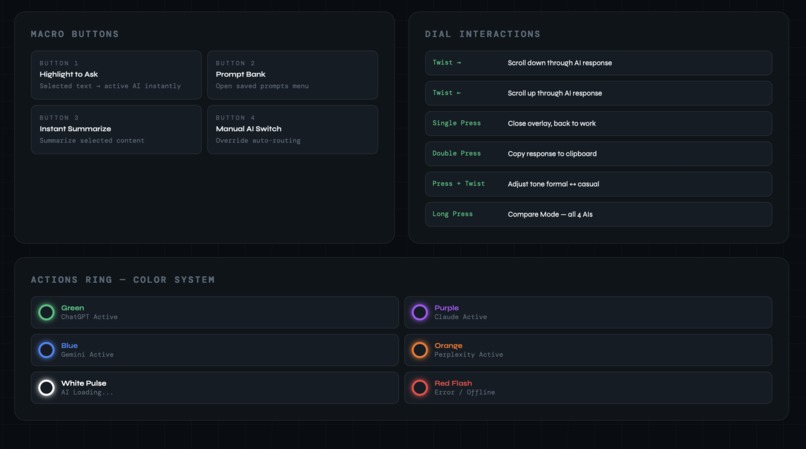Click the 'Orange' color name
Viewport: 806px width, 449px height.
coord(448,345)
